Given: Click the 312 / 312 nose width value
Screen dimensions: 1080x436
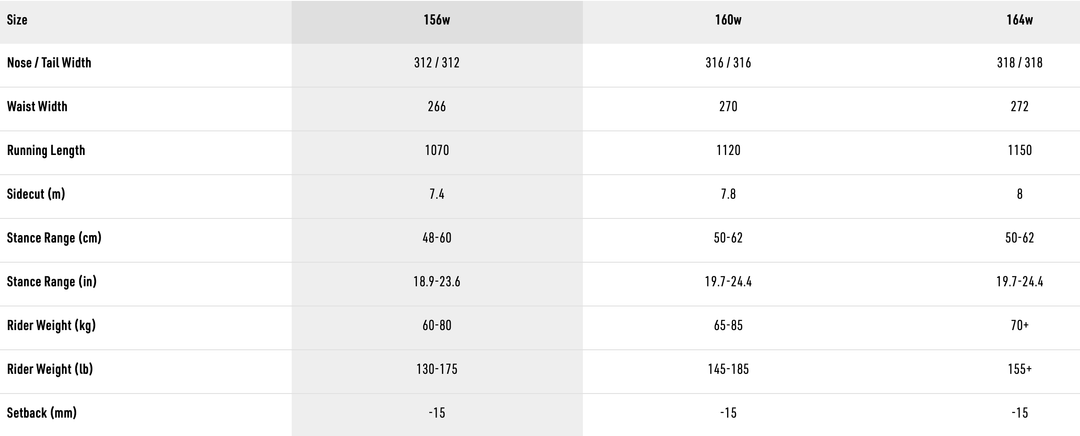Looking at the screenshot, I should click(x=436, y=63).
